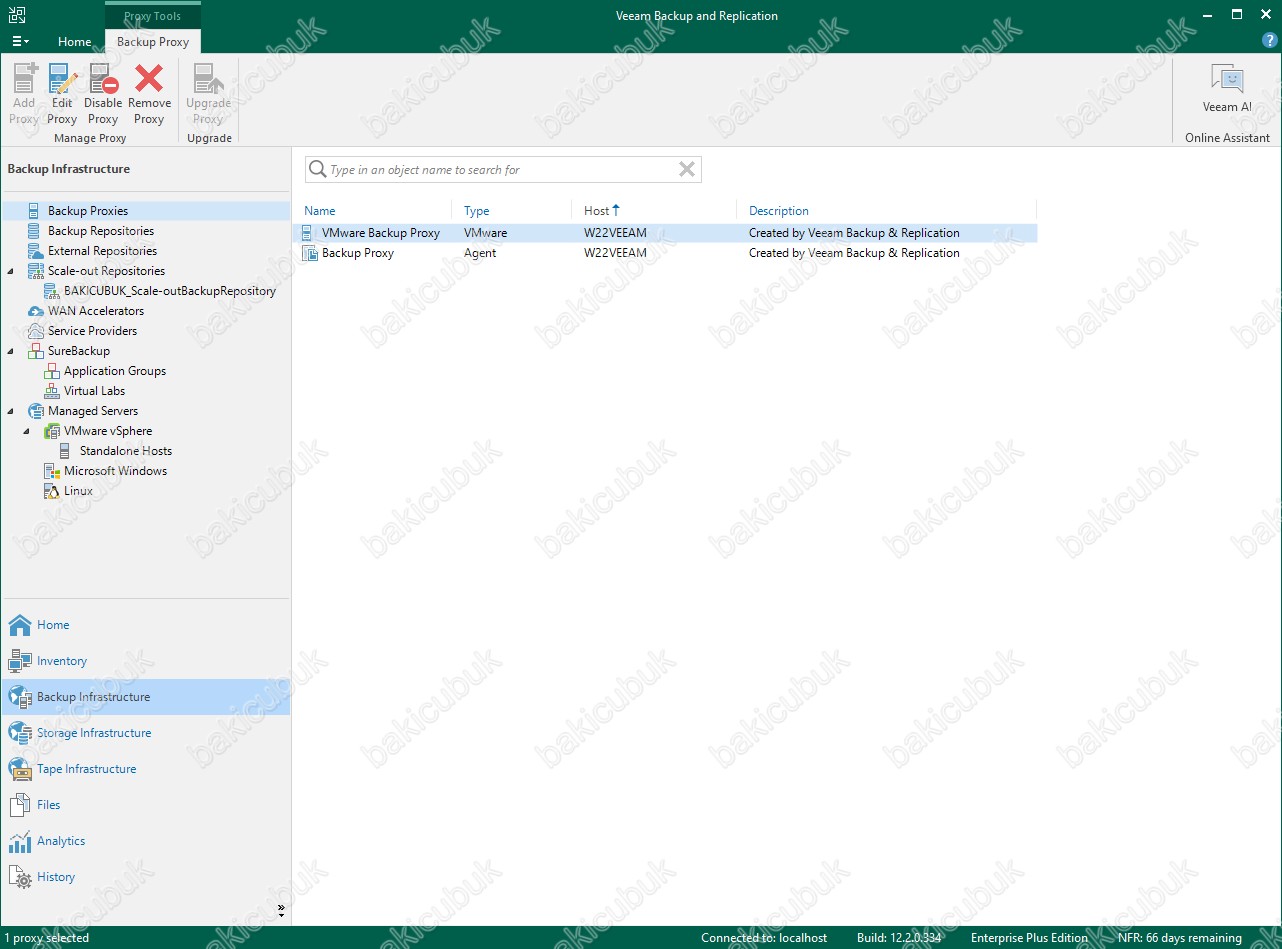This screenshot has width=1282, height=949.
Task: Click the VMware Backup Proxy row icon
Action: pyautogui.click(x=309, y=233)
